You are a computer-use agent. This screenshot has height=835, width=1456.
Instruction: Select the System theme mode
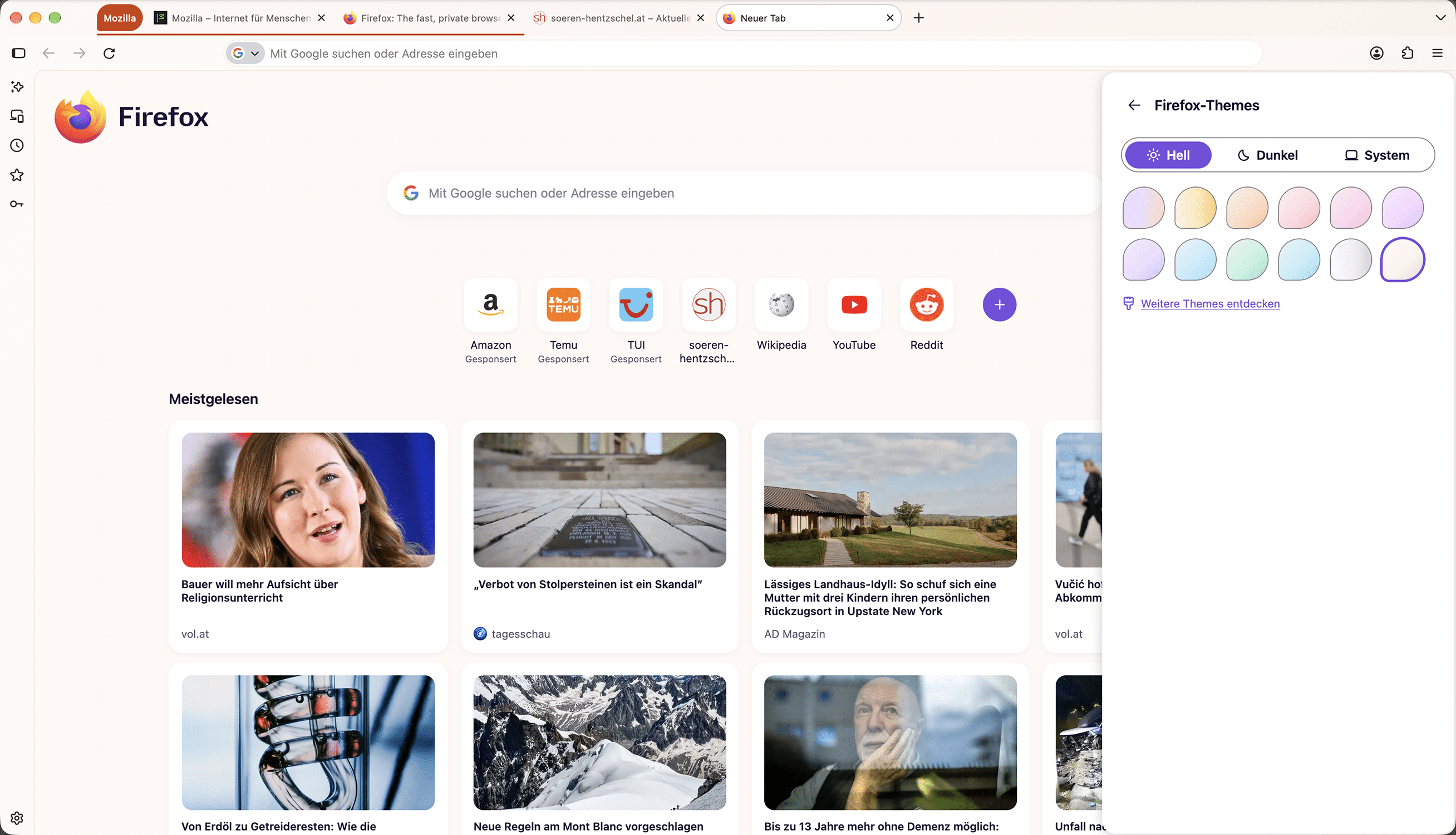point(1377,155)
